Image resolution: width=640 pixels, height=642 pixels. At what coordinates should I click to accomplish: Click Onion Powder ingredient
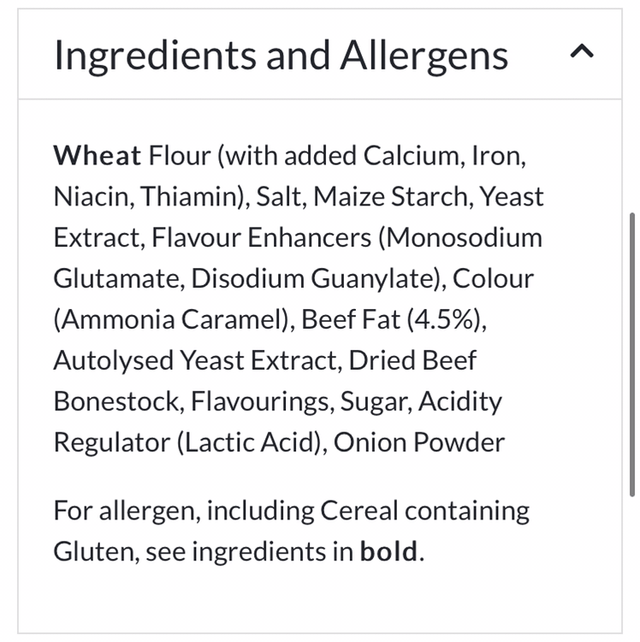click(419, 442)
